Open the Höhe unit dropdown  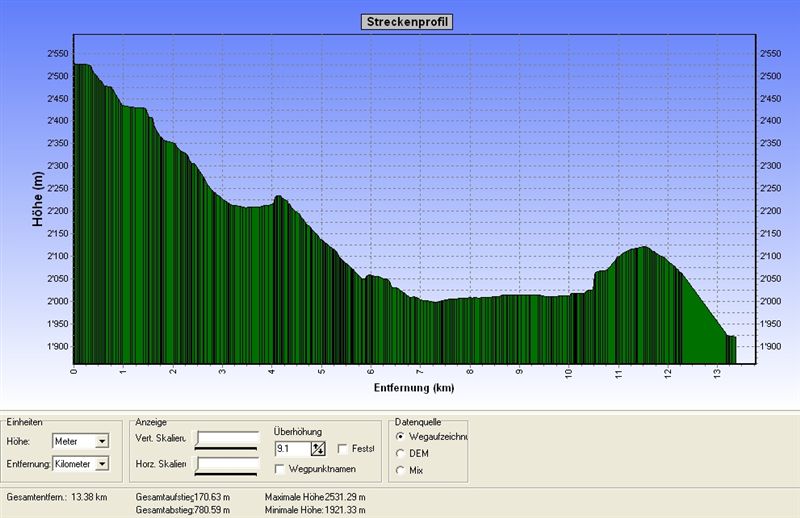(x=102, y=441)
